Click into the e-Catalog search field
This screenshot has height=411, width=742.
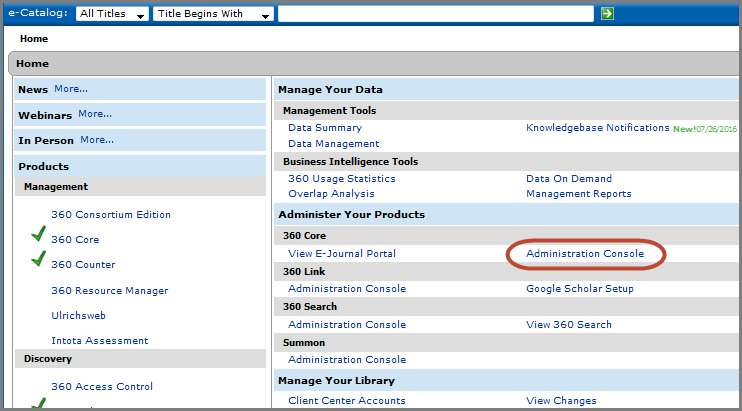point(435,14)
